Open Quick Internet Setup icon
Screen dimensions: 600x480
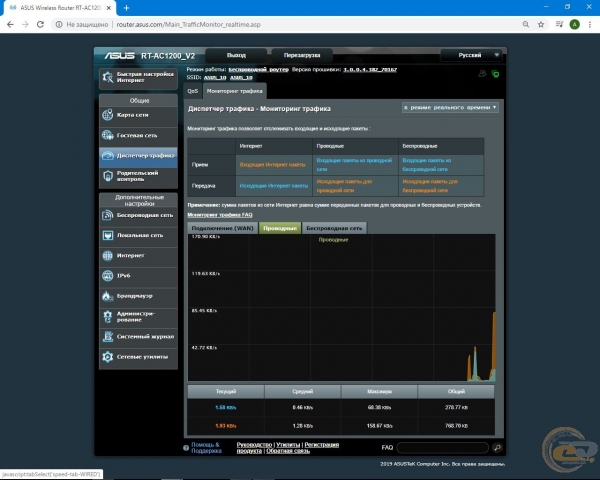coord(108,77)
